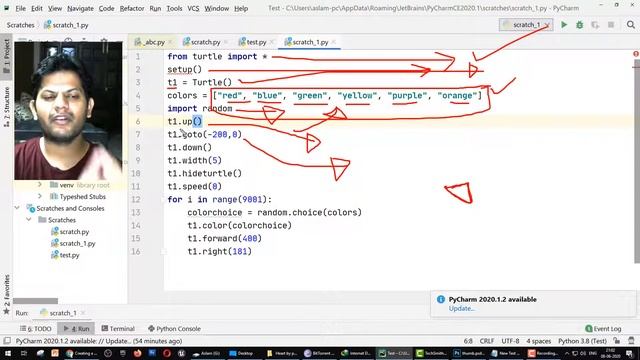Select test.py in project tree
Screen dimensions: 640x360
pos(65,255)
